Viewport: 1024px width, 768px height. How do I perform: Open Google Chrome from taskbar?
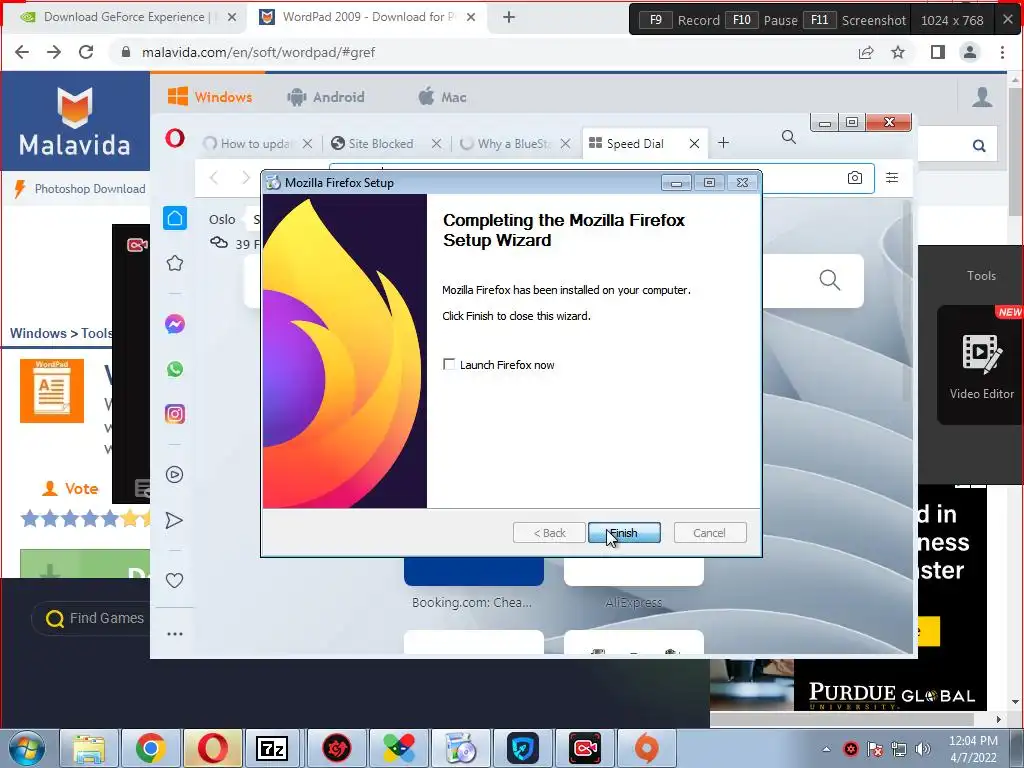point(150,748)
